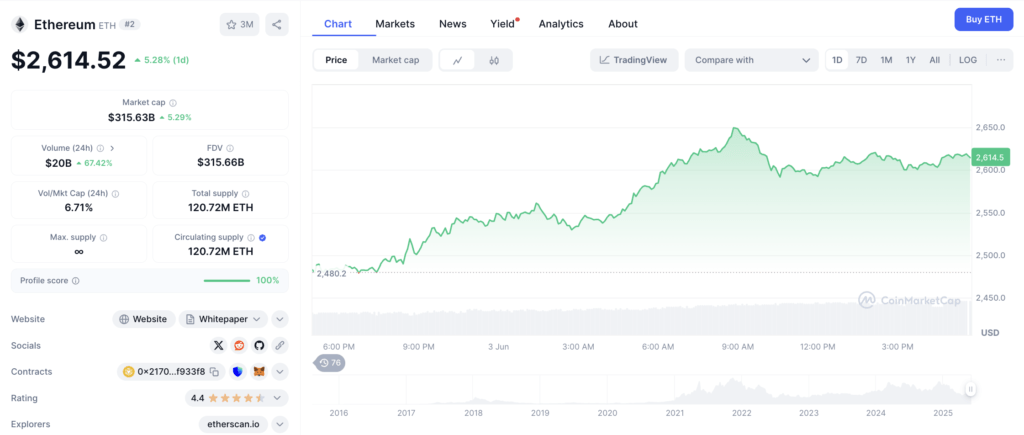
Task: Open the Reddit social link
Action: [239, 346]
